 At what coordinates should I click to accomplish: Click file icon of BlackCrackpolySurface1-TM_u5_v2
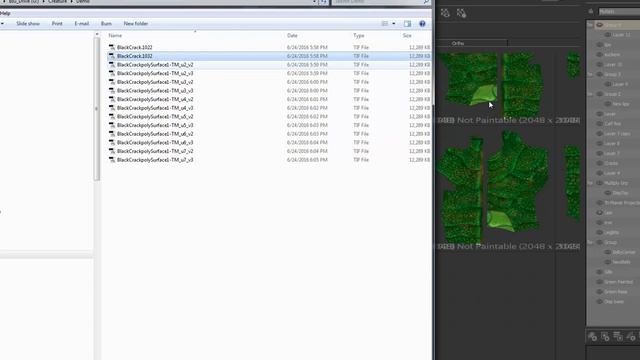(112, 116)
